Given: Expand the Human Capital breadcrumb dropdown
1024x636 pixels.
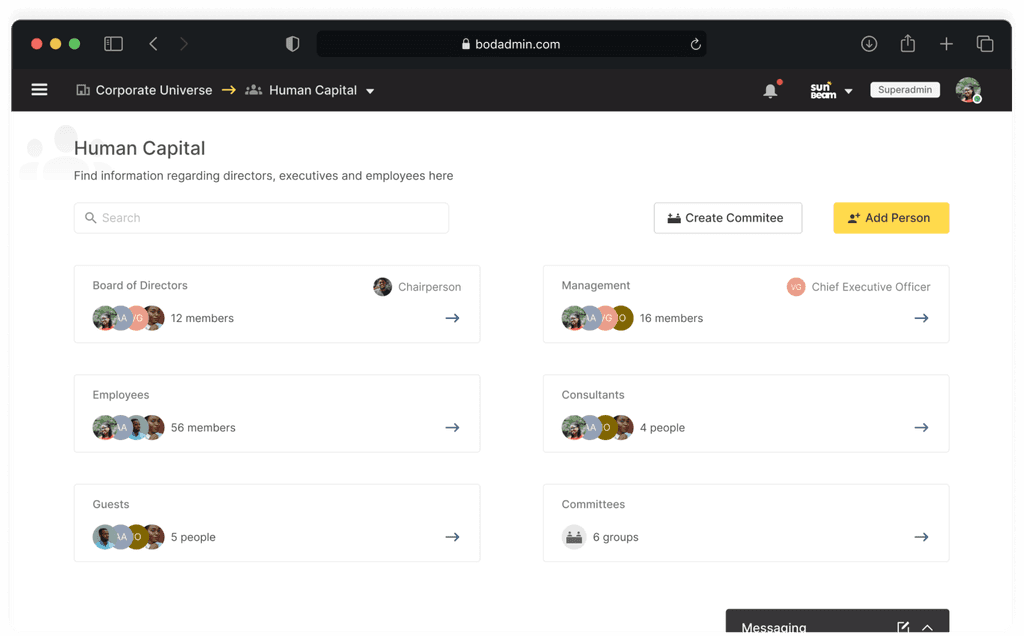Looking at the screenshot, I should coord(370,91).
